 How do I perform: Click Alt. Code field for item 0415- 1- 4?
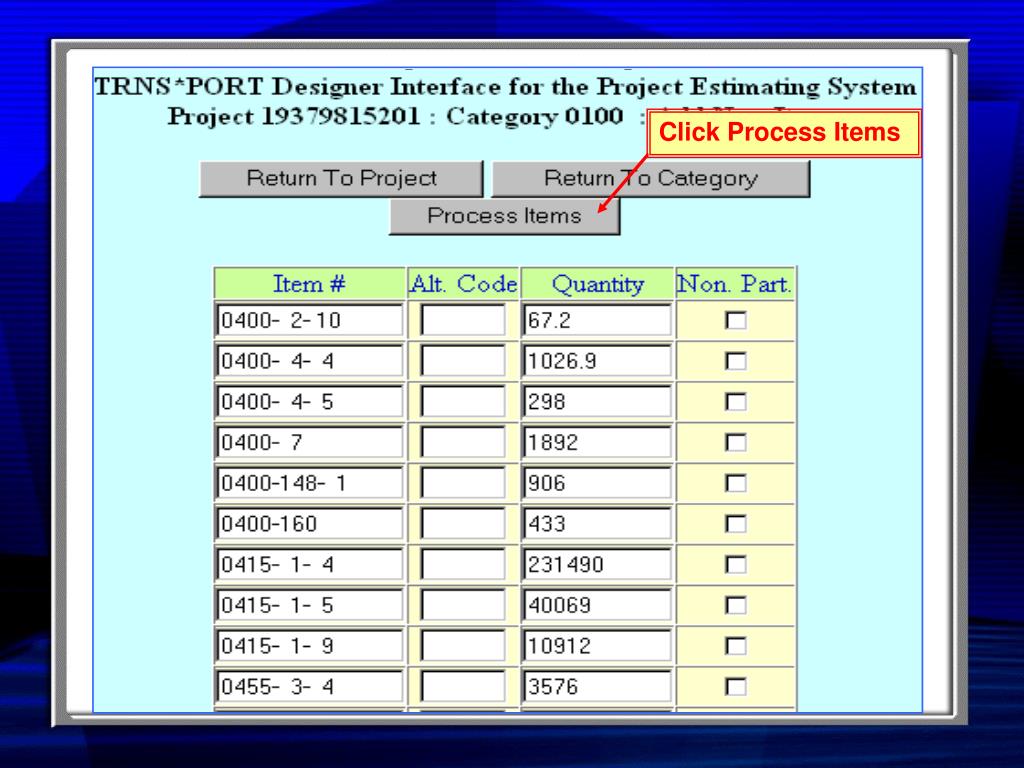[463, 564]
